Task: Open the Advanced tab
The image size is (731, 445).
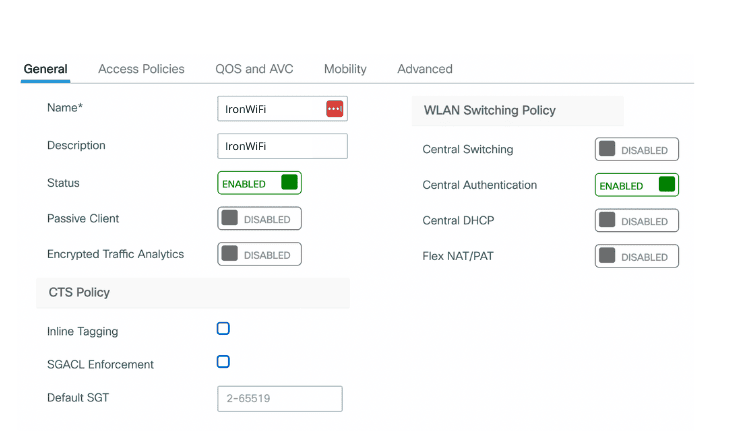Action: (425, 69)
